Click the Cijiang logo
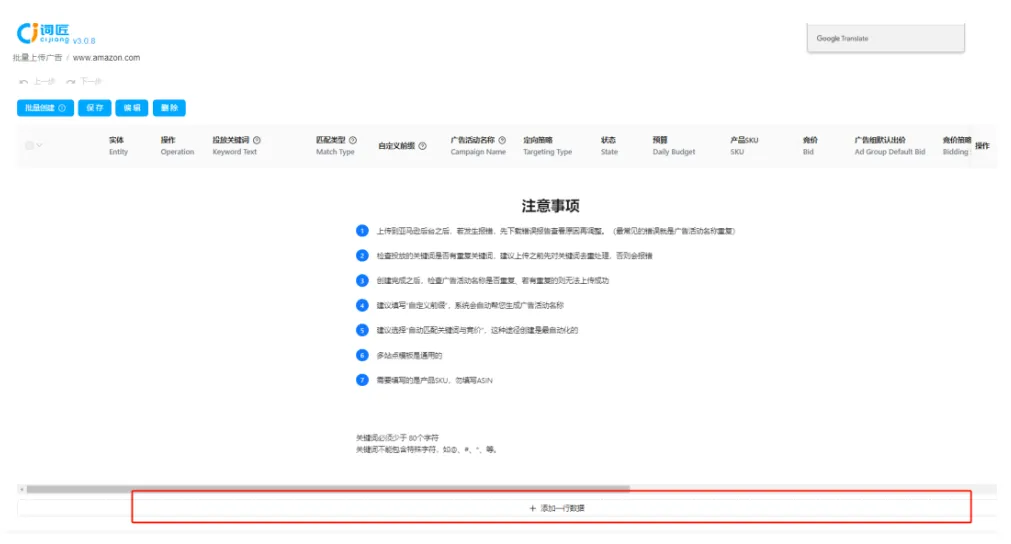This screenshot has width=1011, height=544. (x=43, y=33)
